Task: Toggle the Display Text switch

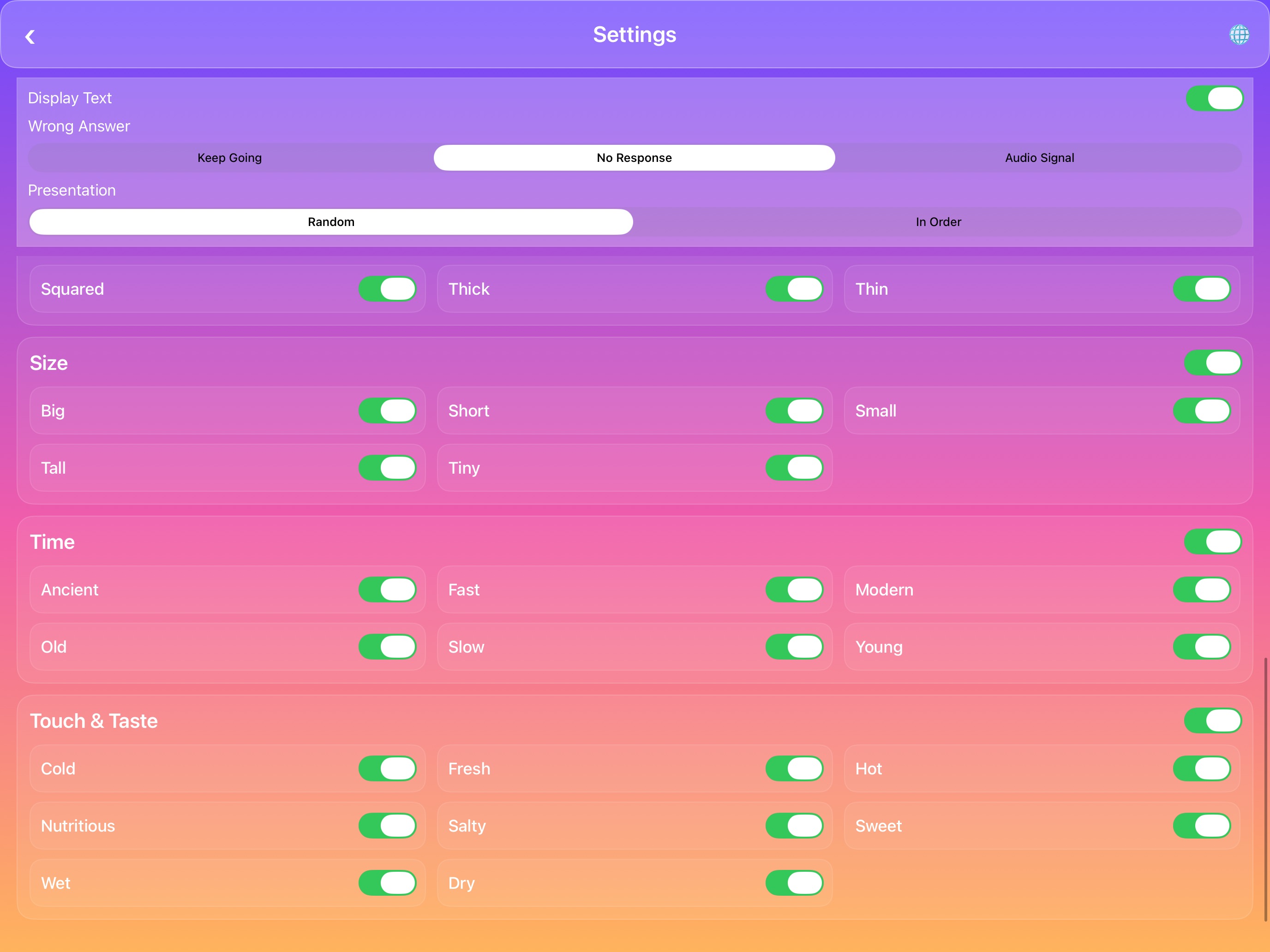Action: tap(1214, 99)
